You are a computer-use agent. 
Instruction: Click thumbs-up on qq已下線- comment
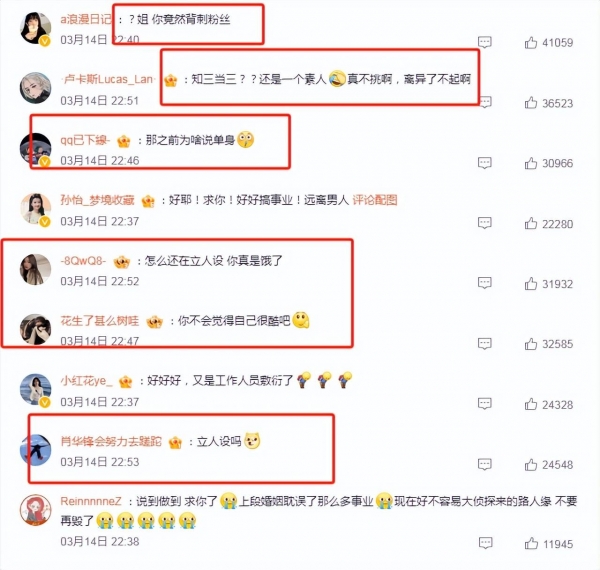click(x=531, y=163)
